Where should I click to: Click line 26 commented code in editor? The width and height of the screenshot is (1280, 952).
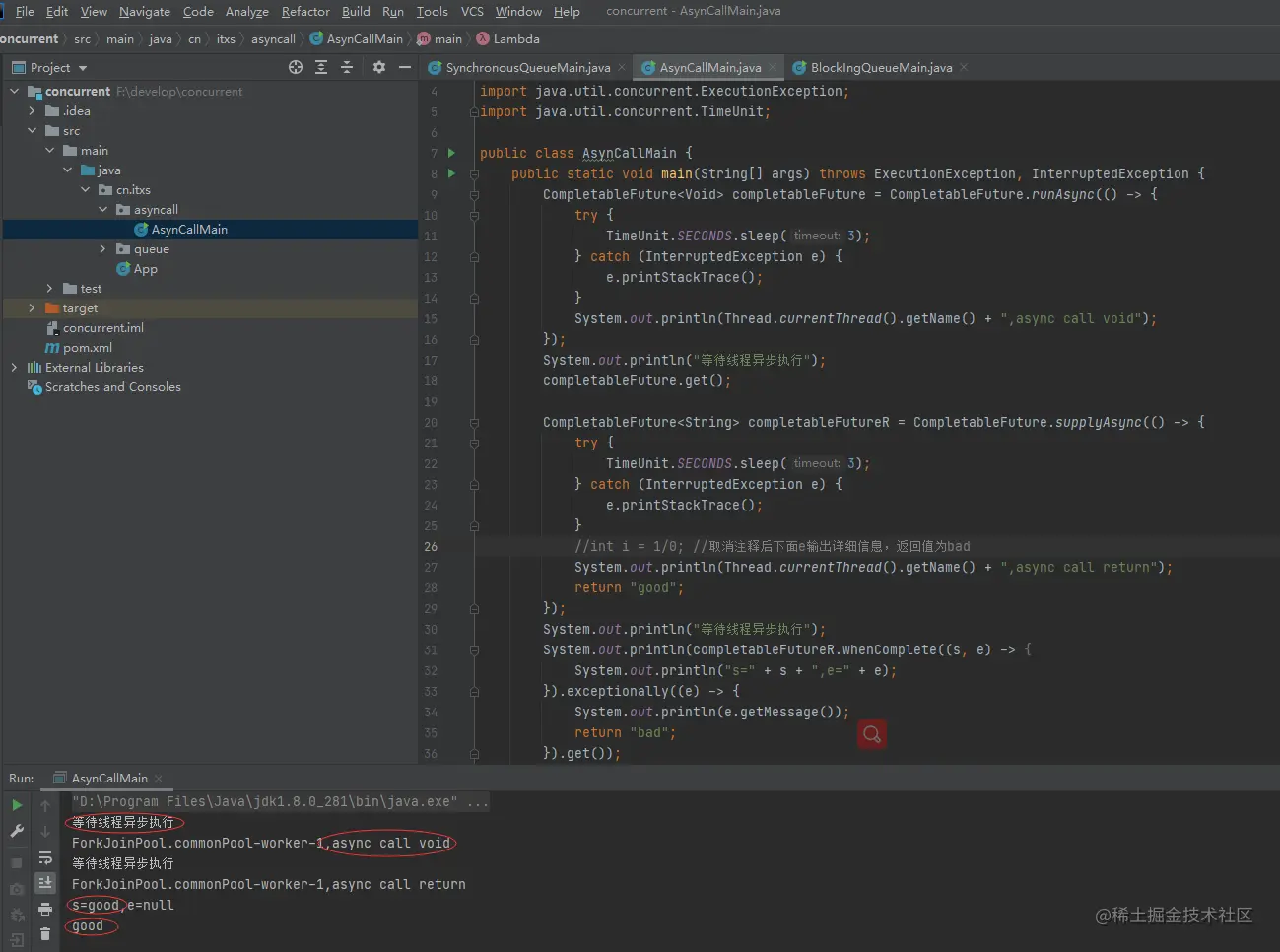point(772,546)
